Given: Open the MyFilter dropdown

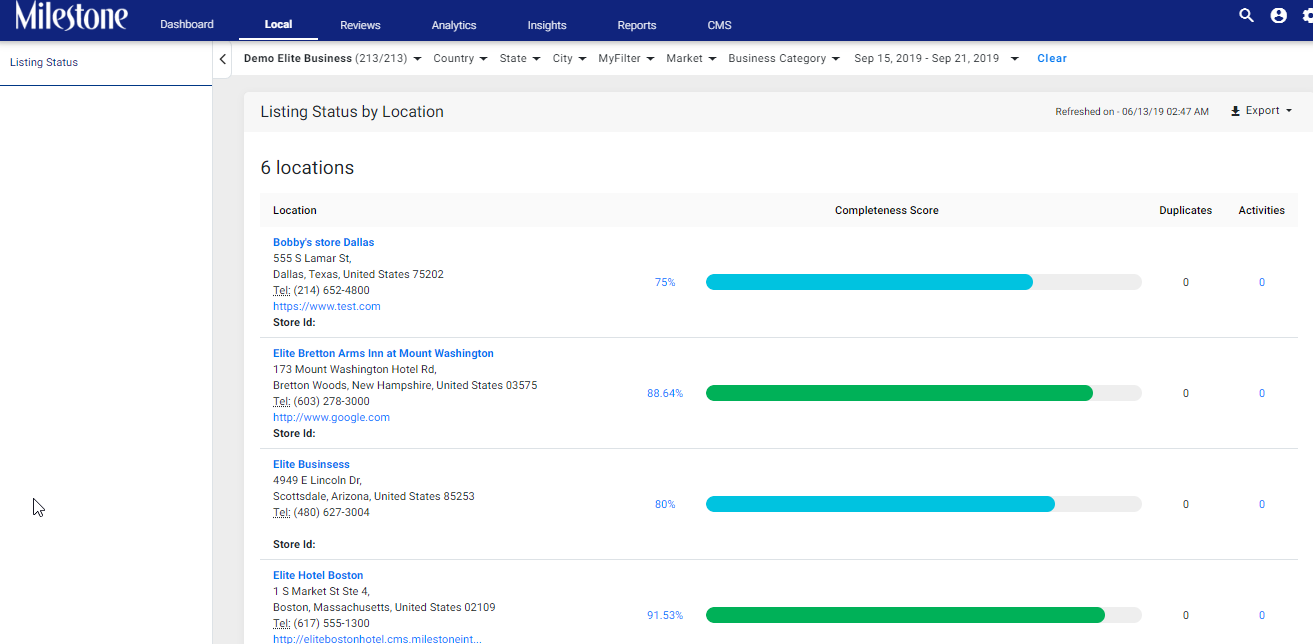Looking at the screenshot, I should point(626,58).
